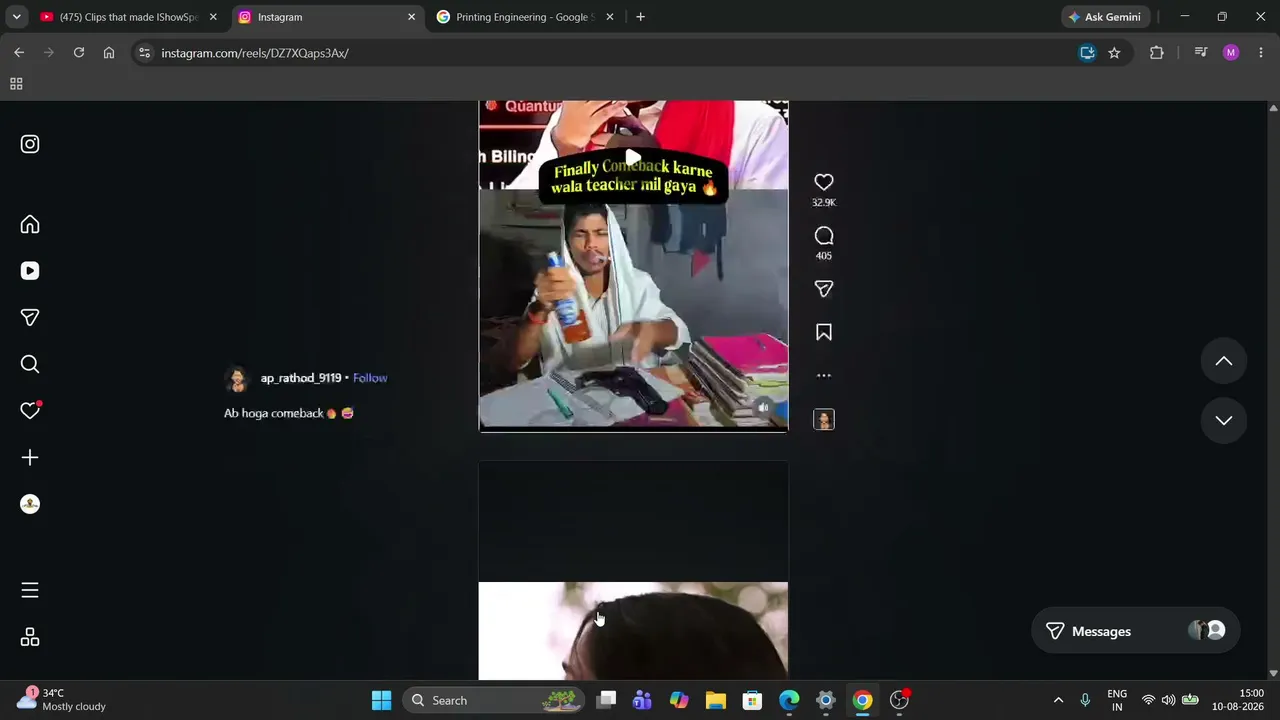Open the Windows Start menu
1280x720 pixels.
381,700
